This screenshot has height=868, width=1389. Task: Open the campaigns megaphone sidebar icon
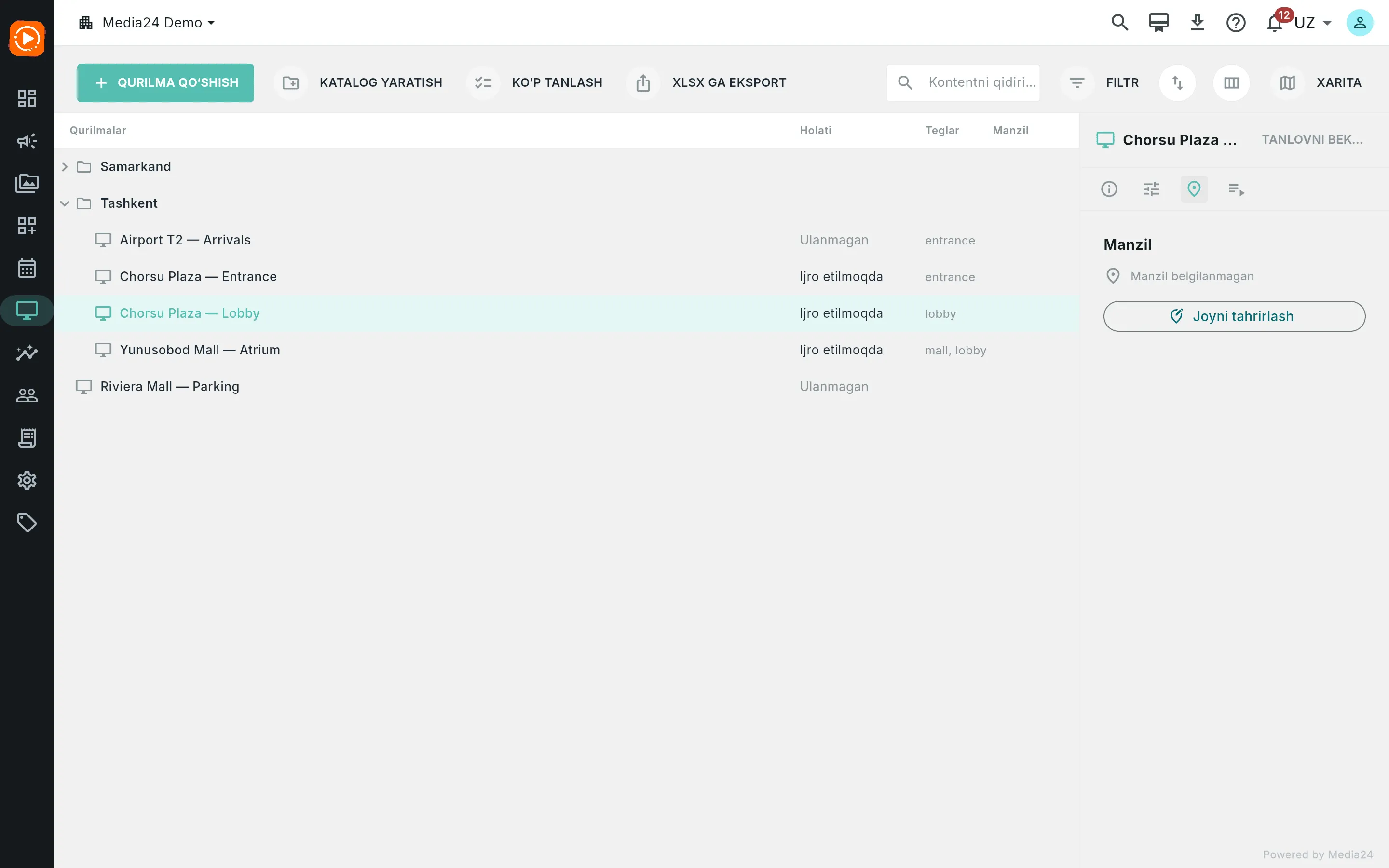(27, 141)
